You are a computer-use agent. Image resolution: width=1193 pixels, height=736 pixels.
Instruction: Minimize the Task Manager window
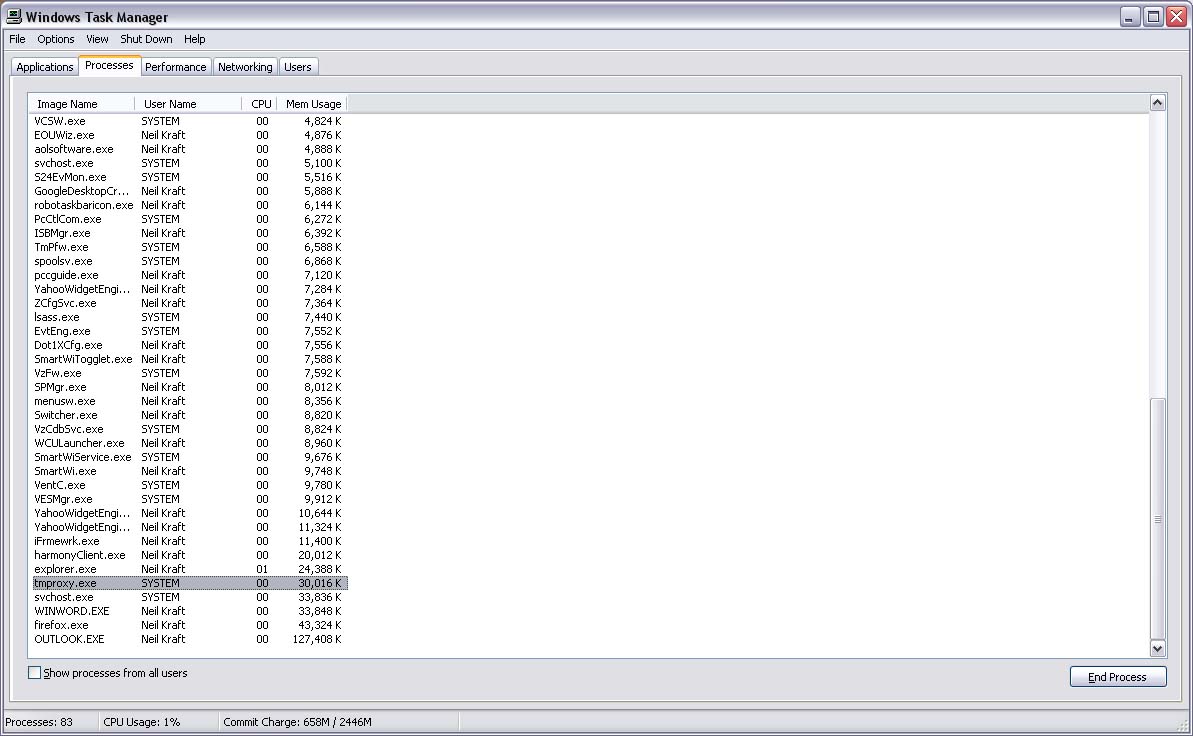pos(1131,17)
